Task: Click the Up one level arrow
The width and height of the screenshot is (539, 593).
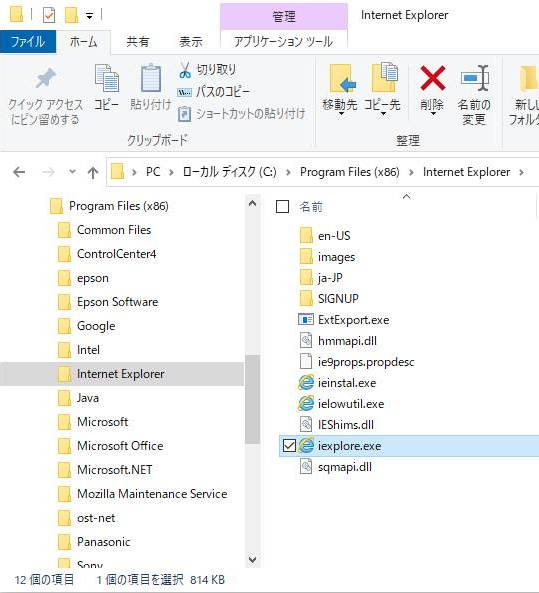Action: click(93, 173)
